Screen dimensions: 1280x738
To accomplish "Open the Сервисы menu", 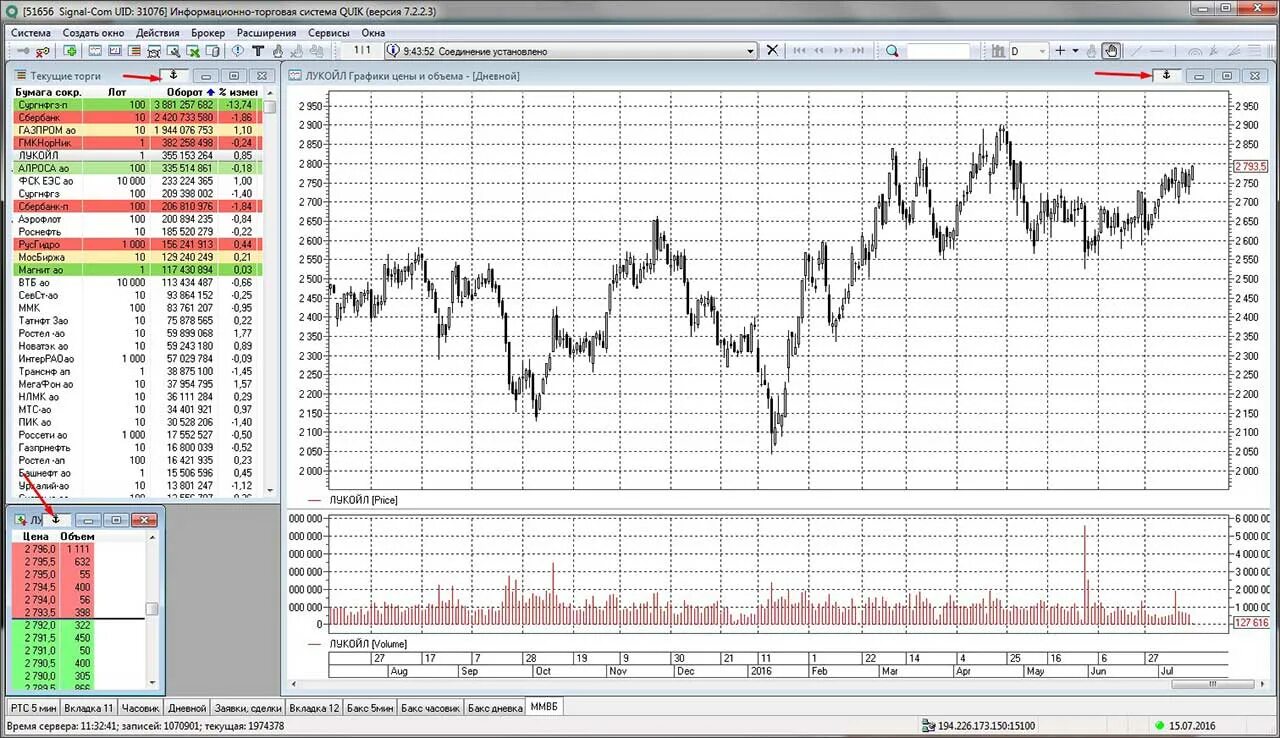I will (328, 32).
